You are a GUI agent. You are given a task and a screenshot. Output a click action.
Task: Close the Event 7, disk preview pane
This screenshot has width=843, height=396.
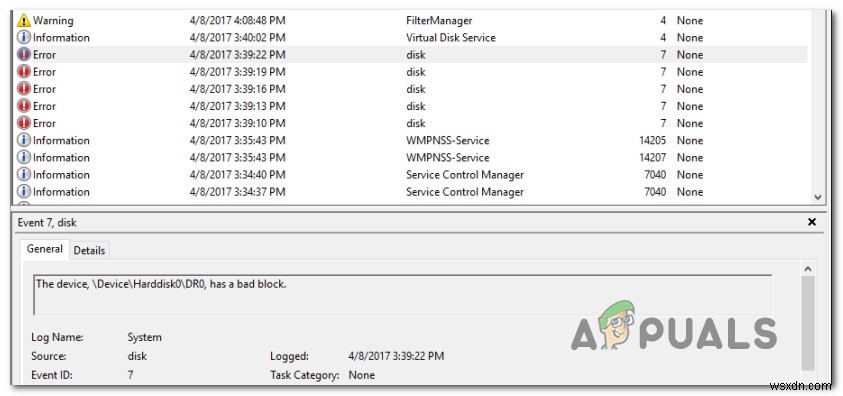click(x=812, y=222)
